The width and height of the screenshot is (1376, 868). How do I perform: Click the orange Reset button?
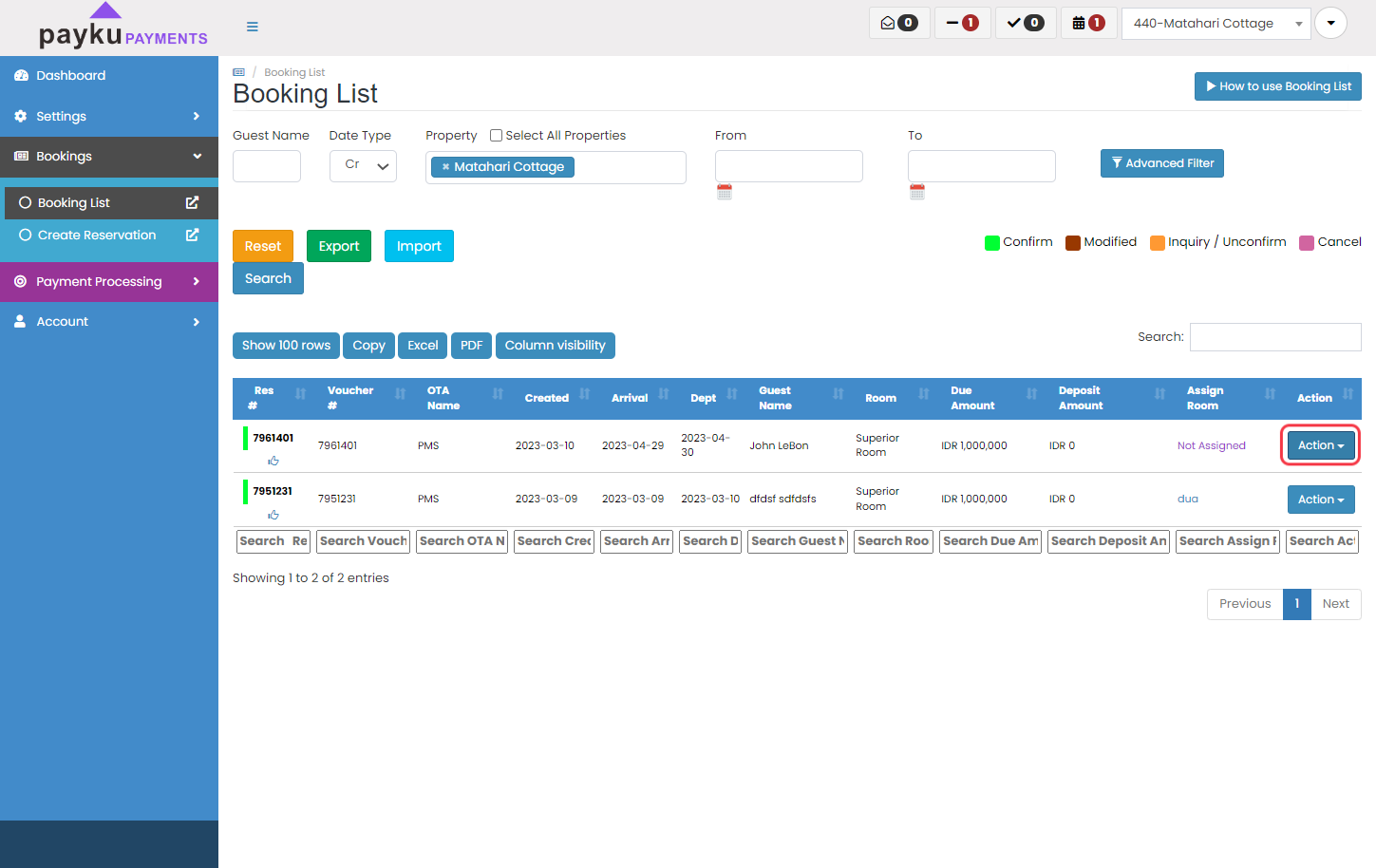tap(263, 246)
